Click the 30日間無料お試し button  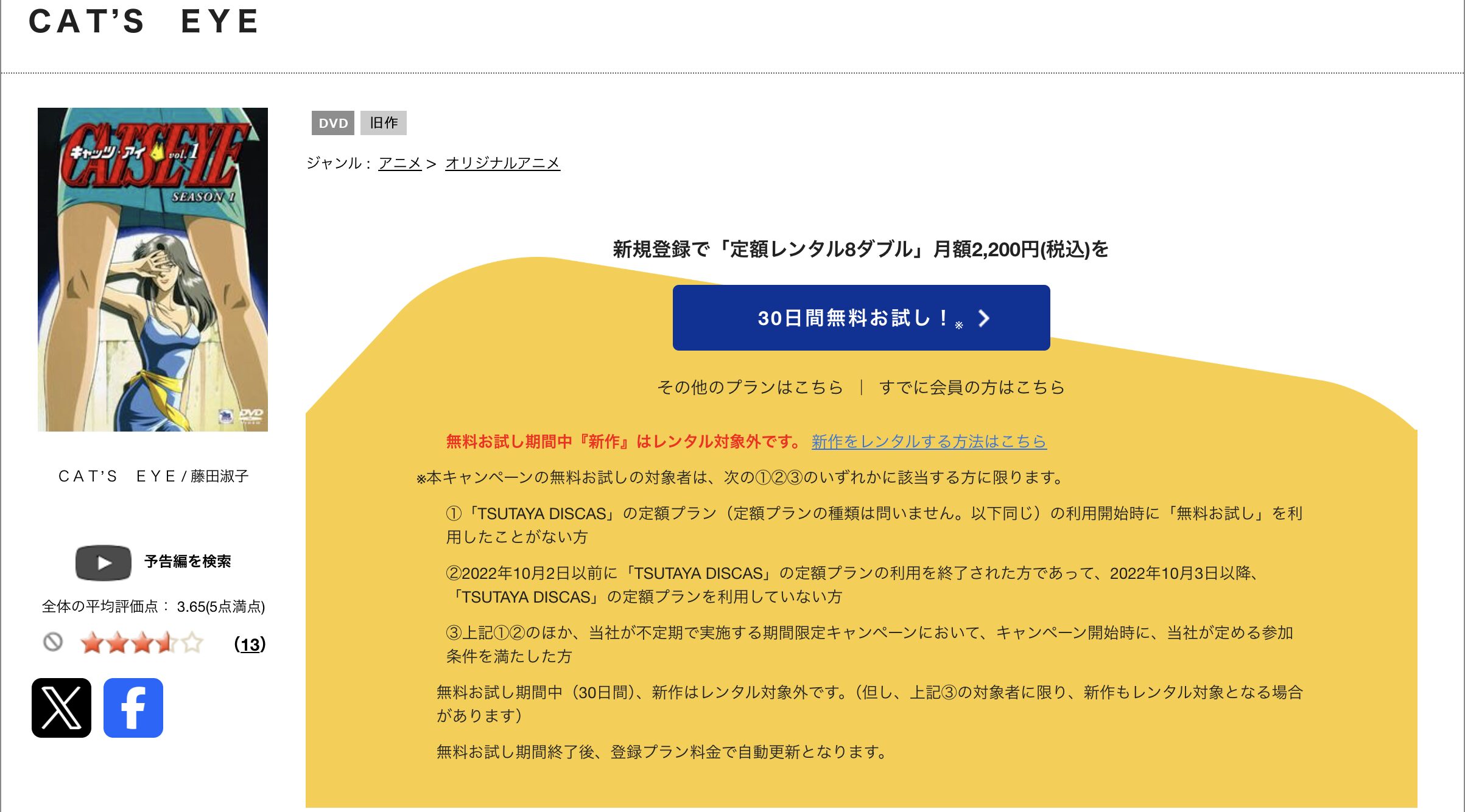click(x=861, y=318)
